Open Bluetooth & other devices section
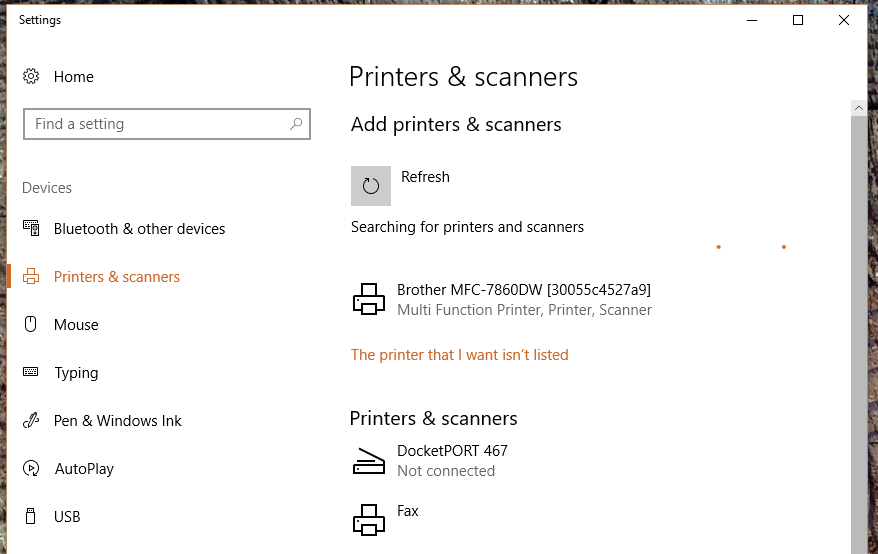Viewport: 878px width, 554px height. (x=139, y=229)
